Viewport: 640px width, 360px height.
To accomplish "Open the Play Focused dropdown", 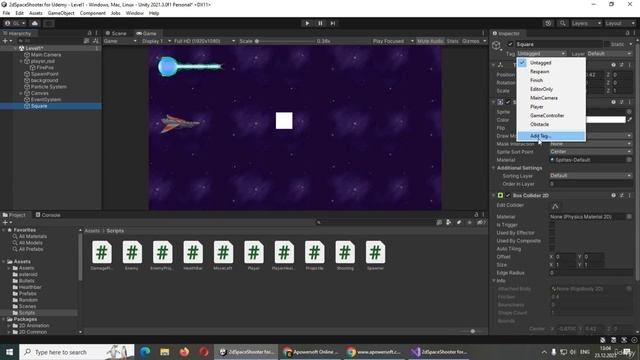I will coord(393,41).
